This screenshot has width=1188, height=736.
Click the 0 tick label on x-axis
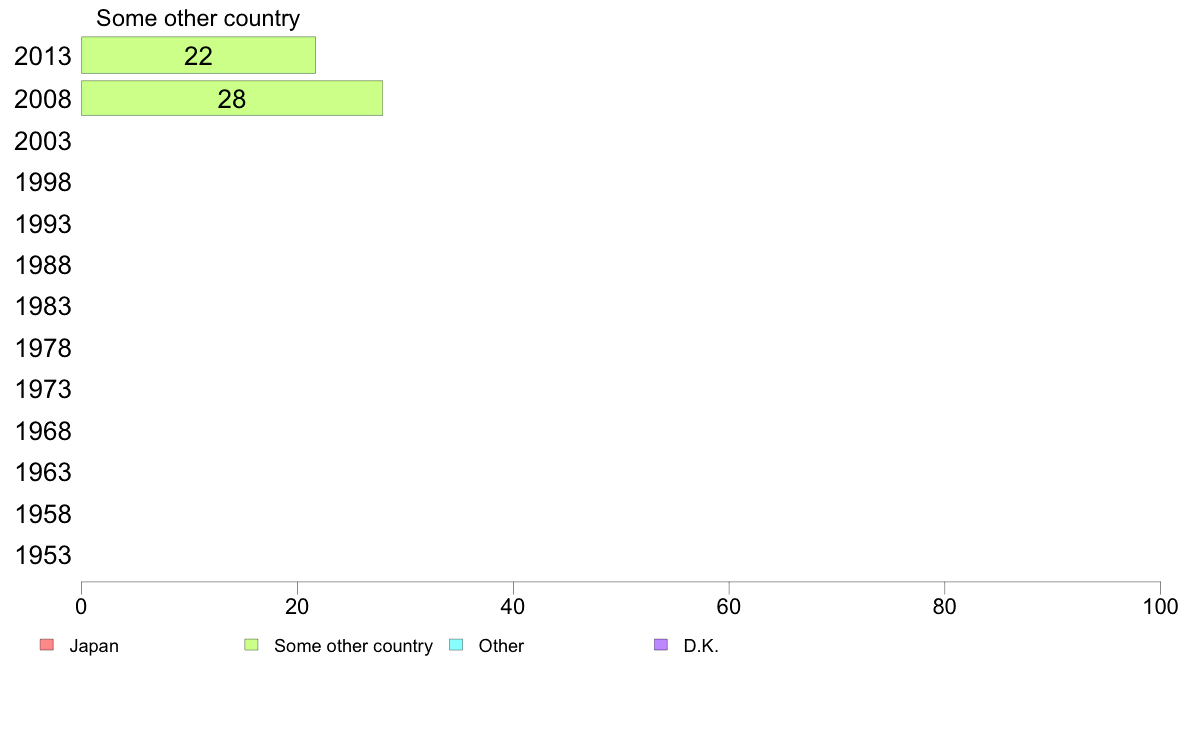click(x=81, y=606)
